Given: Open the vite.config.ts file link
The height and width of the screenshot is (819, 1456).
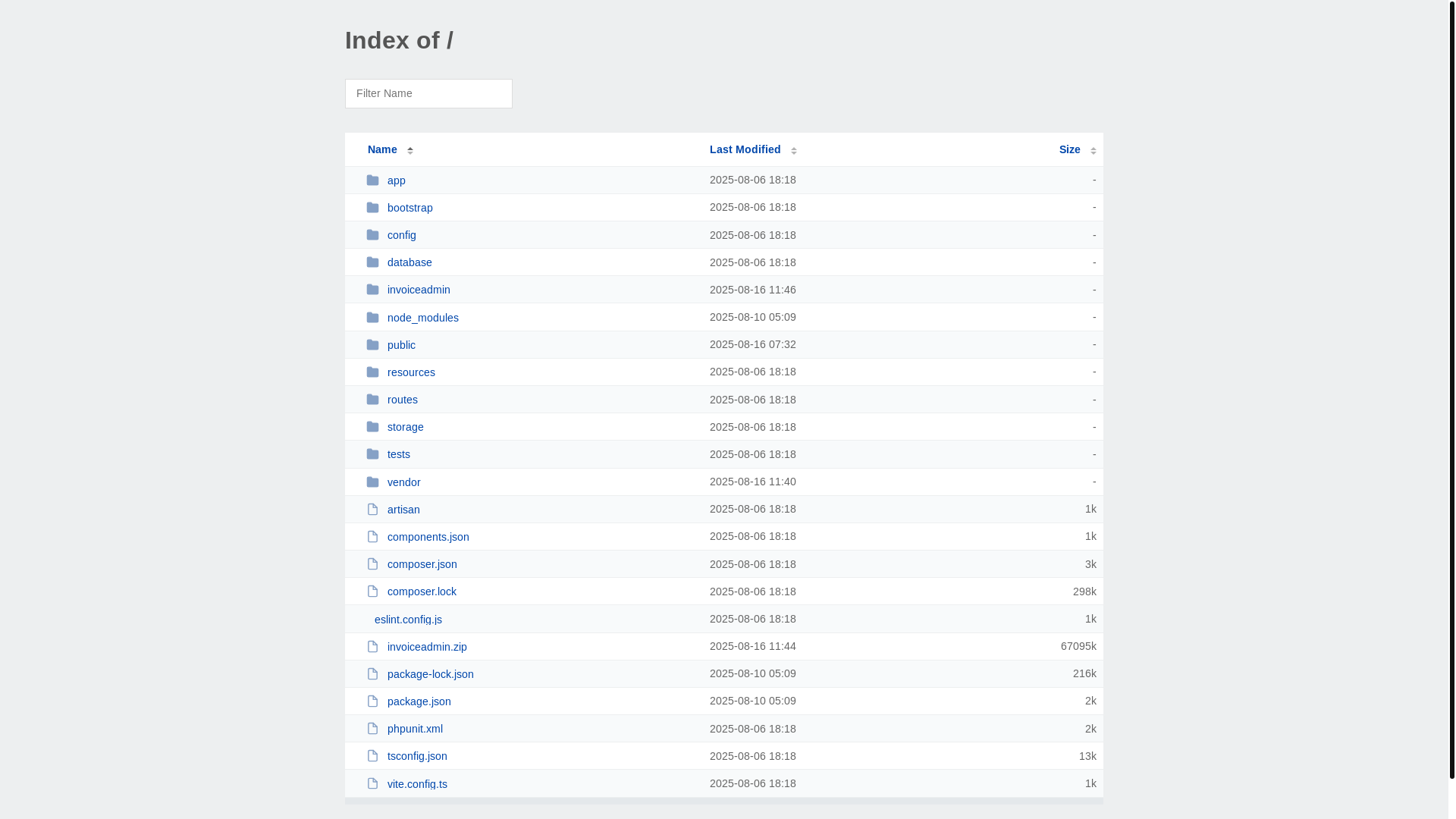Looking at the screenshot, I should pyautogui.click(x=417, y=784).
